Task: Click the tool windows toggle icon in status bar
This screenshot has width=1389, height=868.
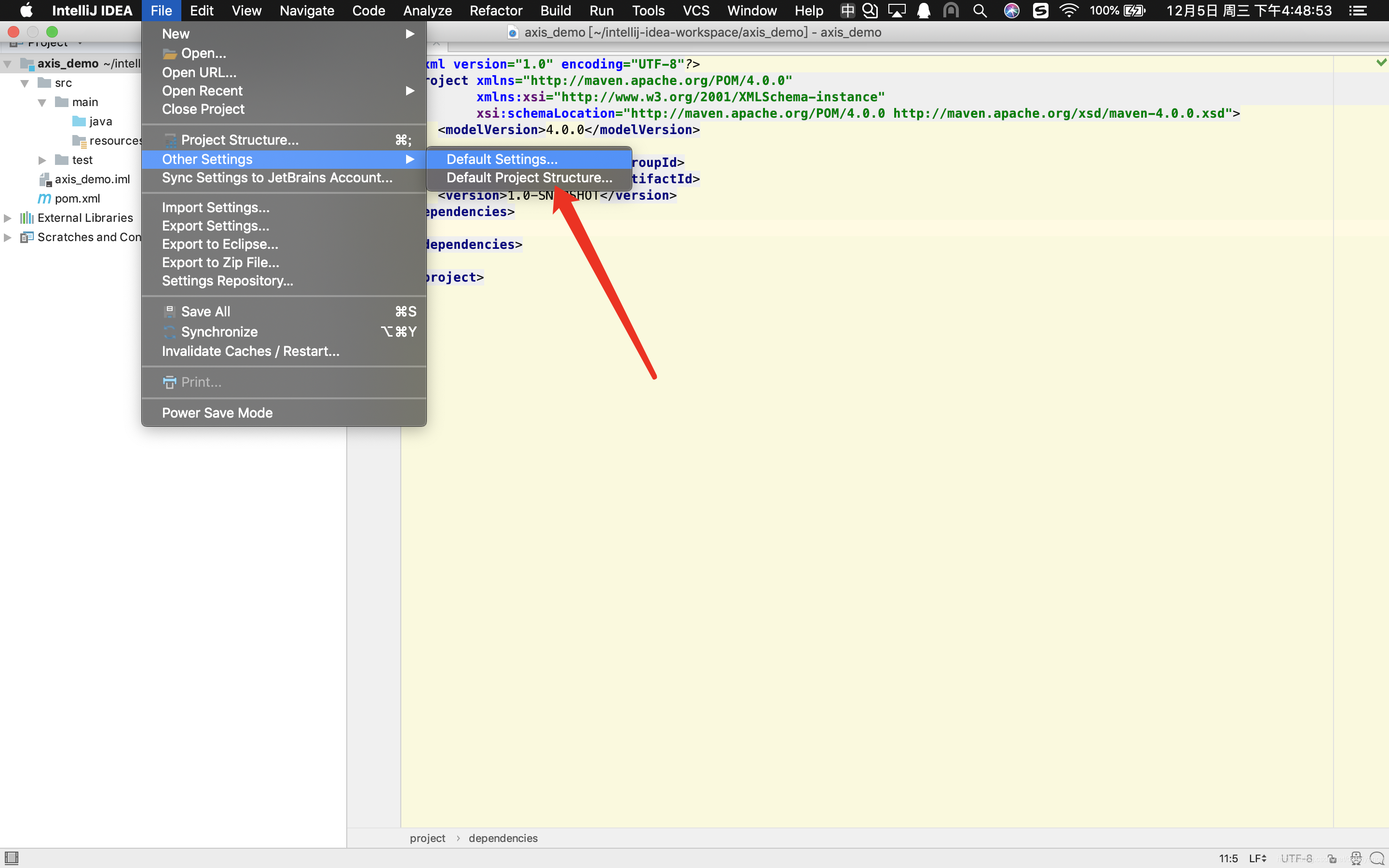Action: click(x=11, y=858)
